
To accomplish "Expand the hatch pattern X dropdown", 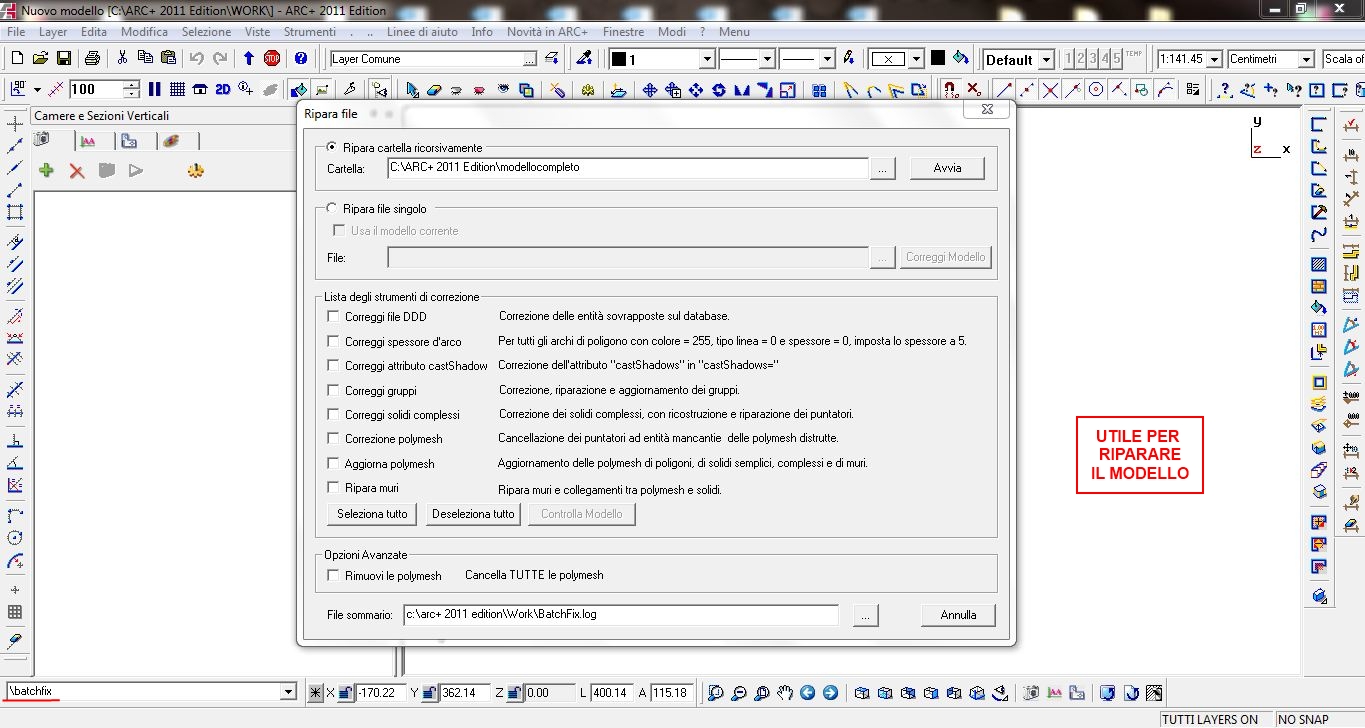I will 915,59.
